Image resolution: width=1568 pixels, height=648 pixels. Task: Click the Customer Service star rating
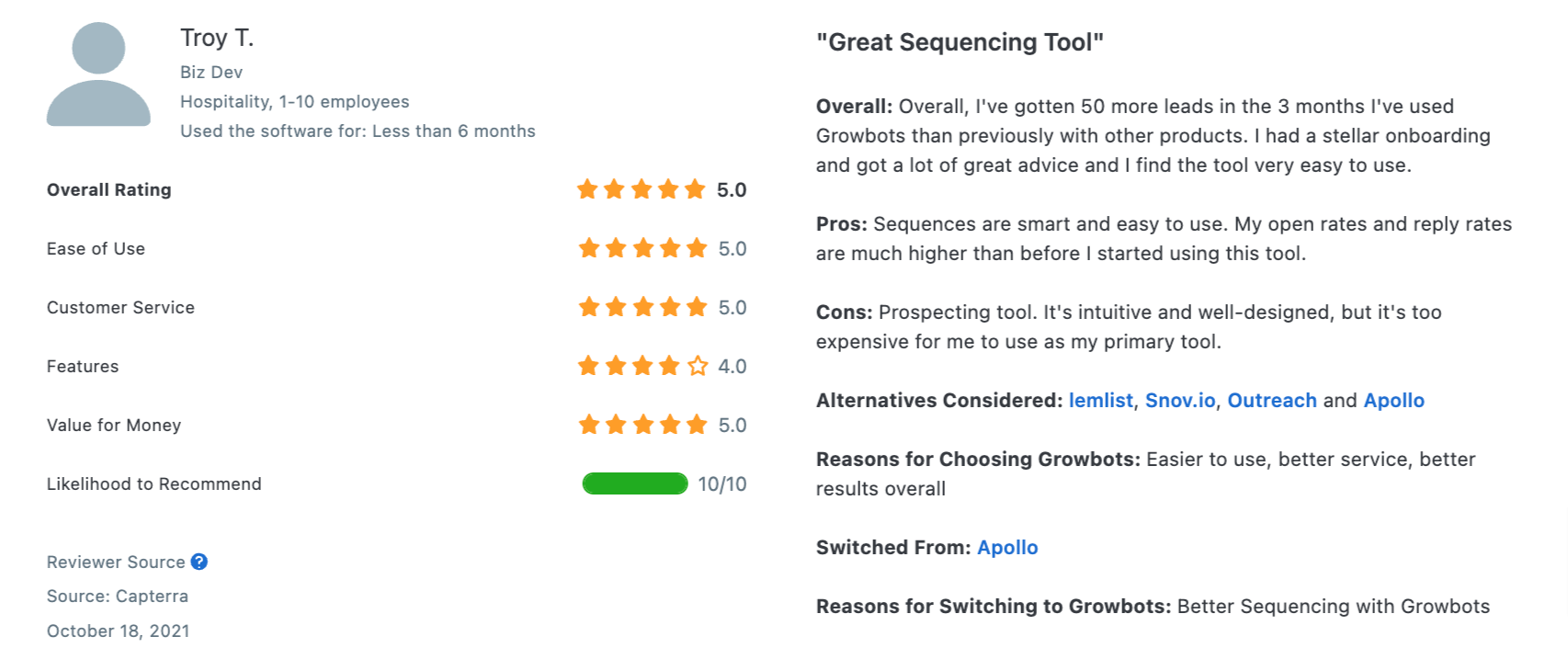[642, 308]
